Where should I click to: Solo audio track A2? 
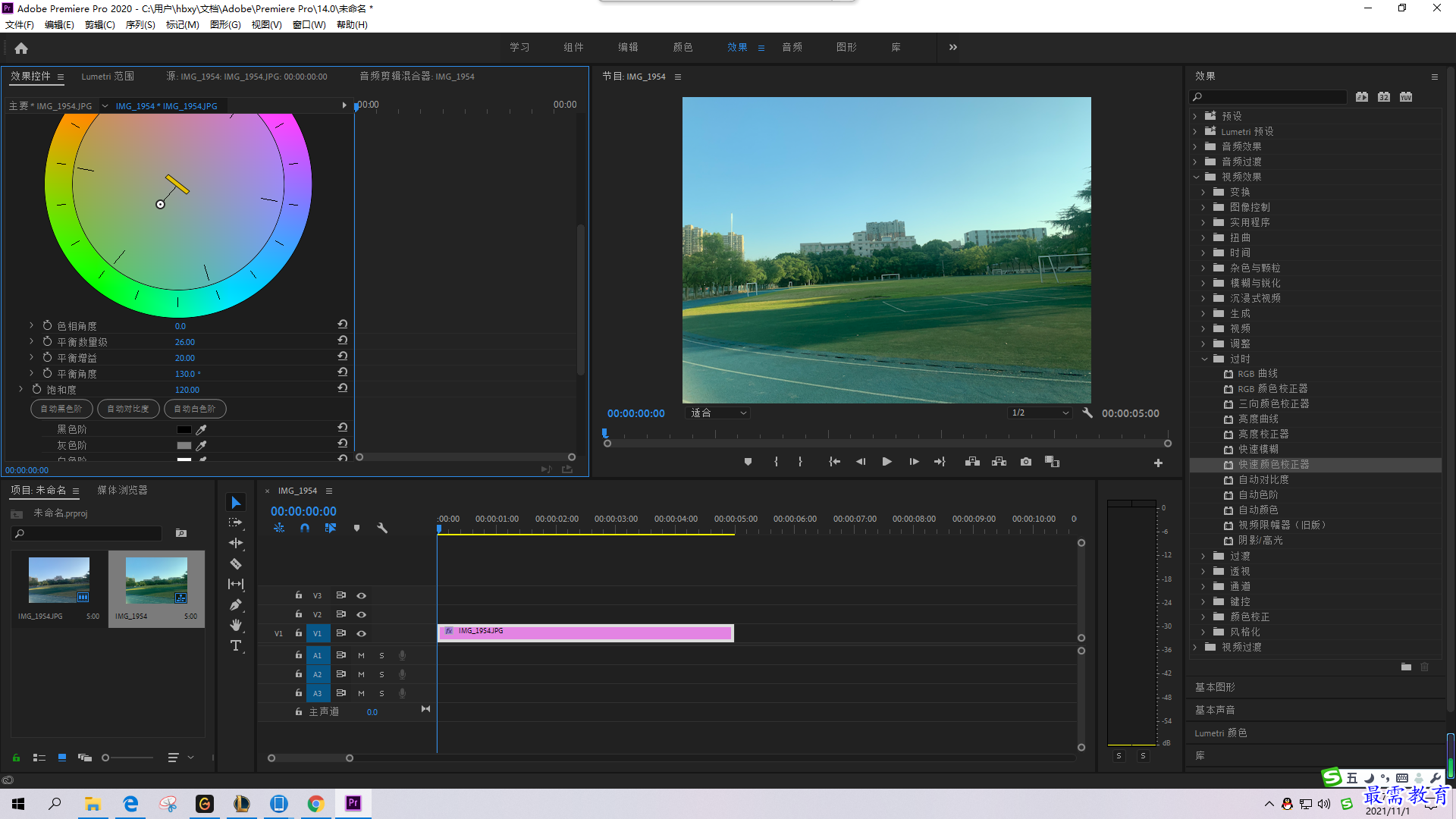pyautogui.click(x=381, y=674)
